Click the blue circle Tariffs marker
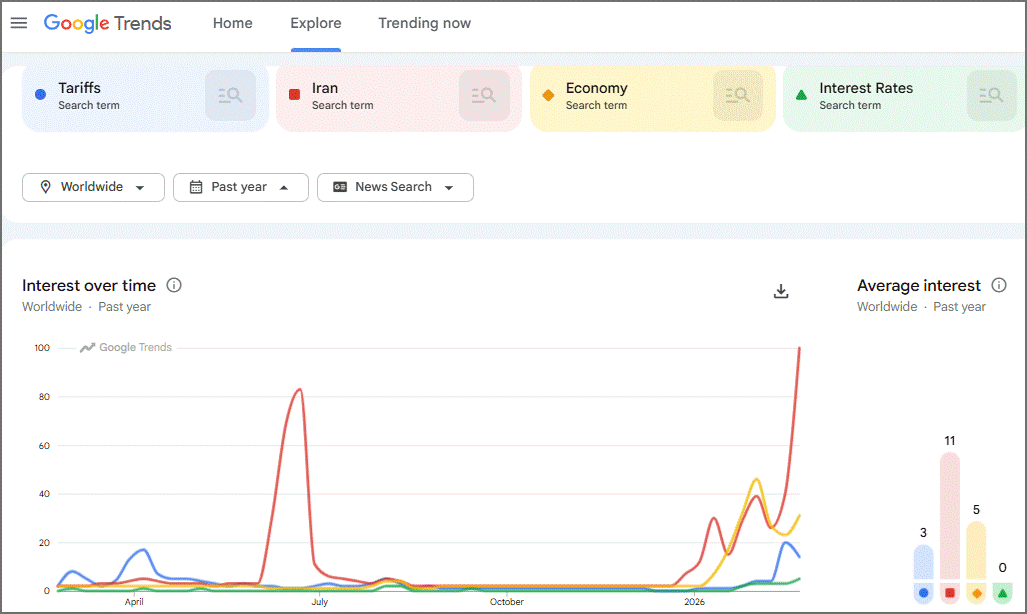Image resolution: width=1027 pixels, height=614 pixels. pyautogui.click(x=41, y=94)
